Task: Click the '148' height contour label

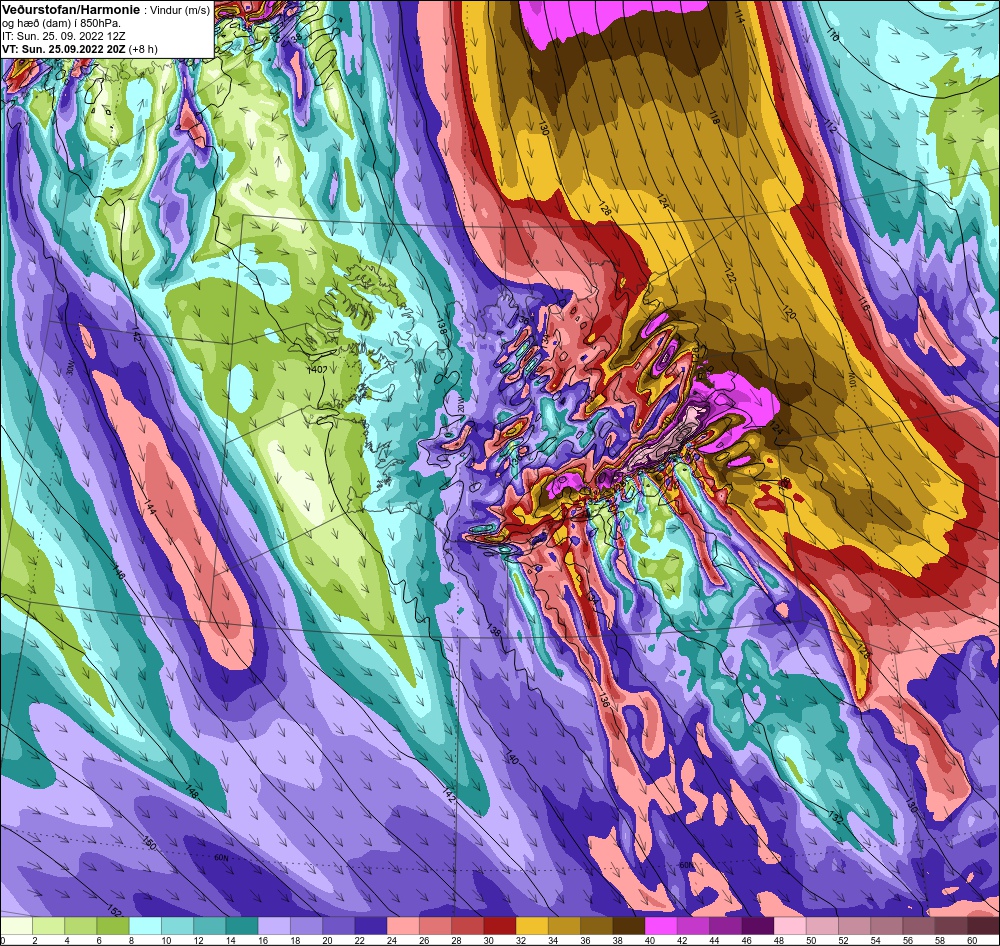Action: [190, 792]
